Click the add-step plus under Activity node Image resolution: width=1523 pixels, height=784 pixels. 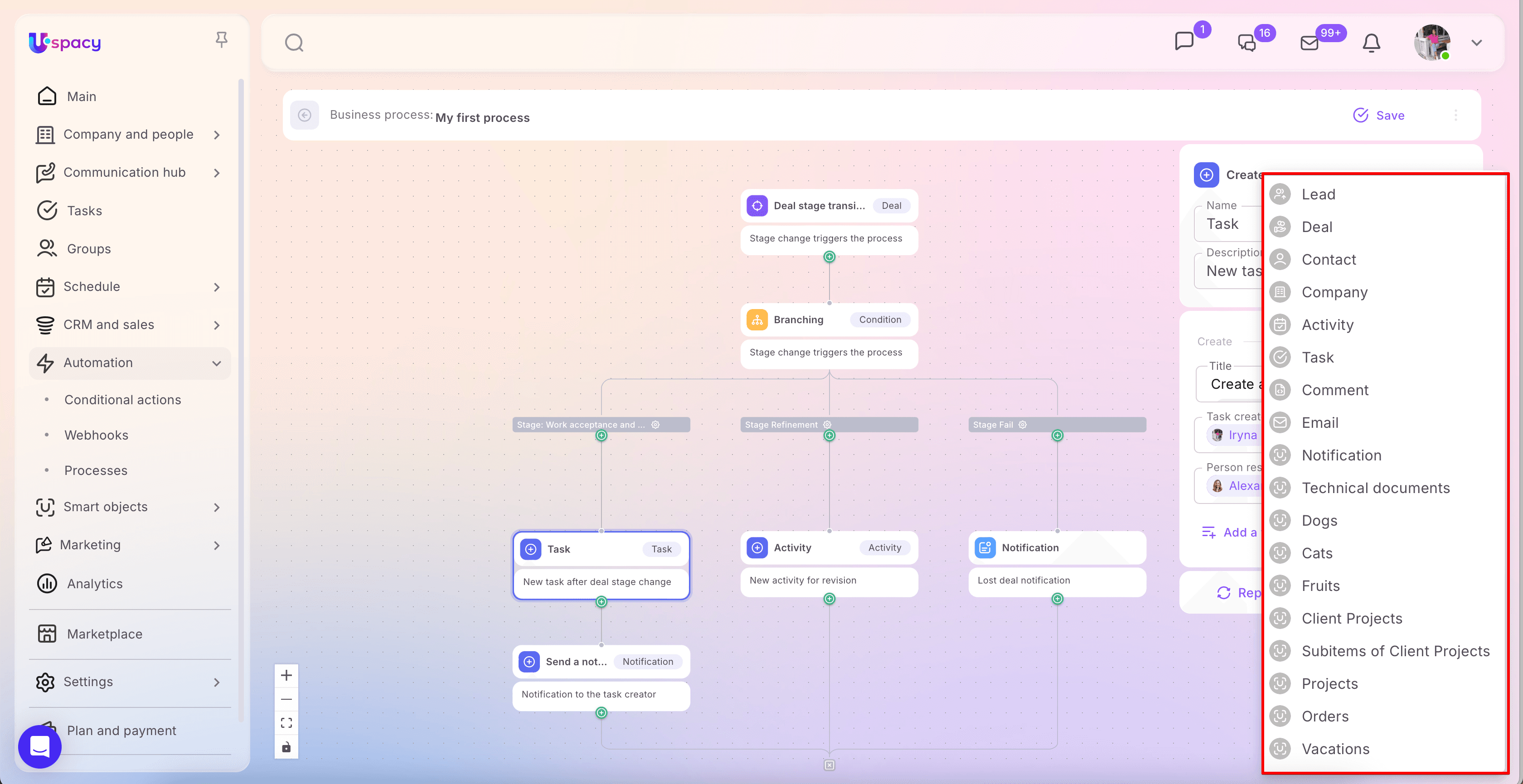tap(829, 599)
